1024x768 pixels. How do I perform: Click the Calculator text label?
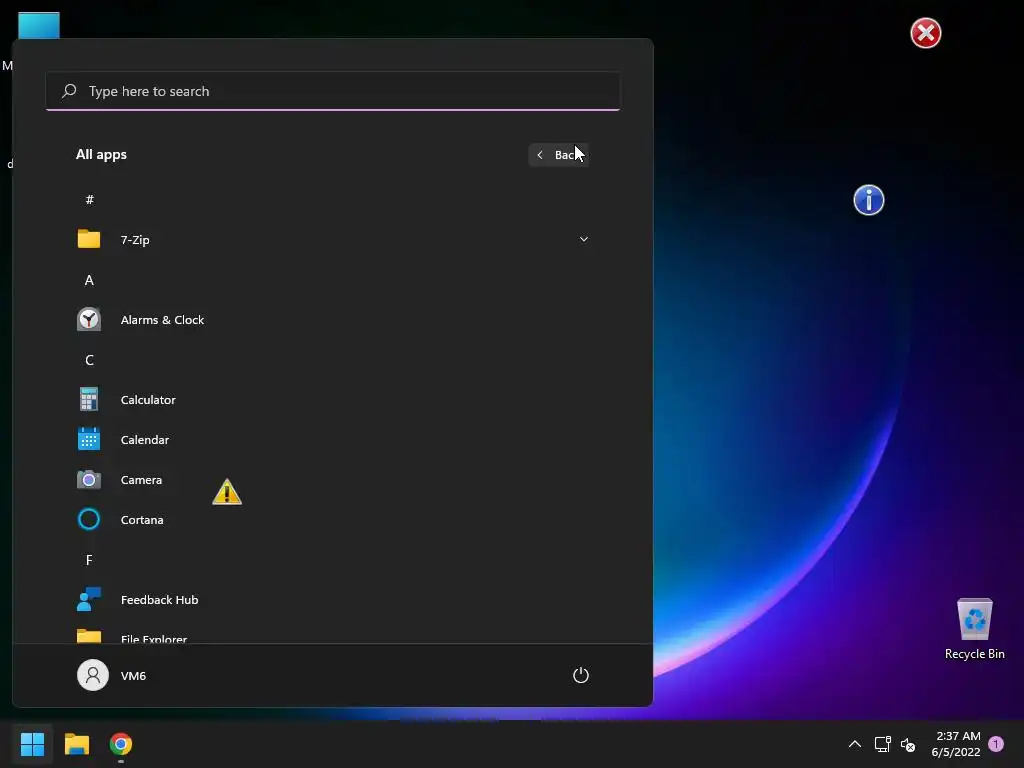(x=148, y=400)
